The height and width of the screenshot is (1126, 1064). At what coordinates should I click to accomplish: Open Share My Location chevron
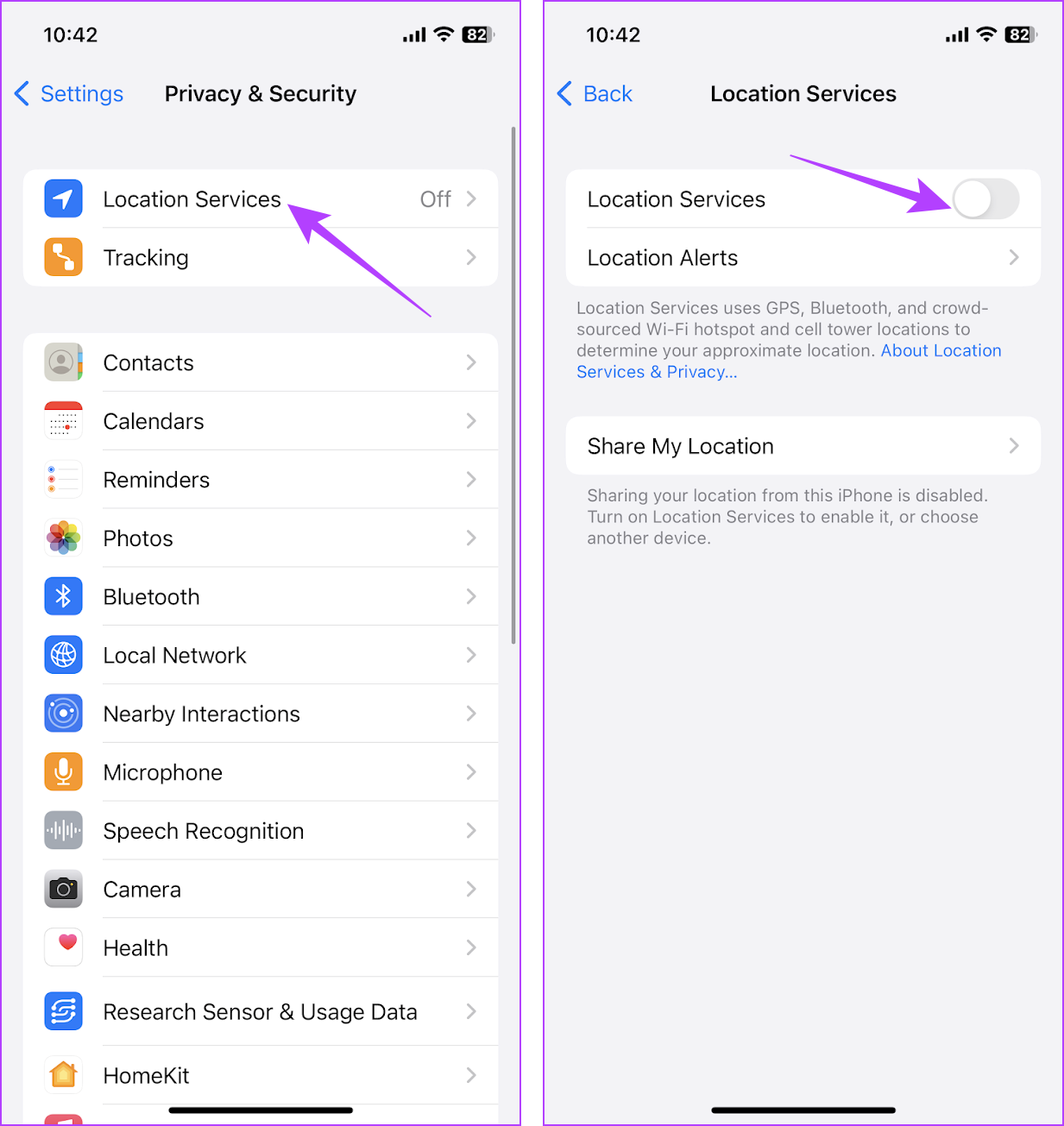click(x=1014, y=446)
